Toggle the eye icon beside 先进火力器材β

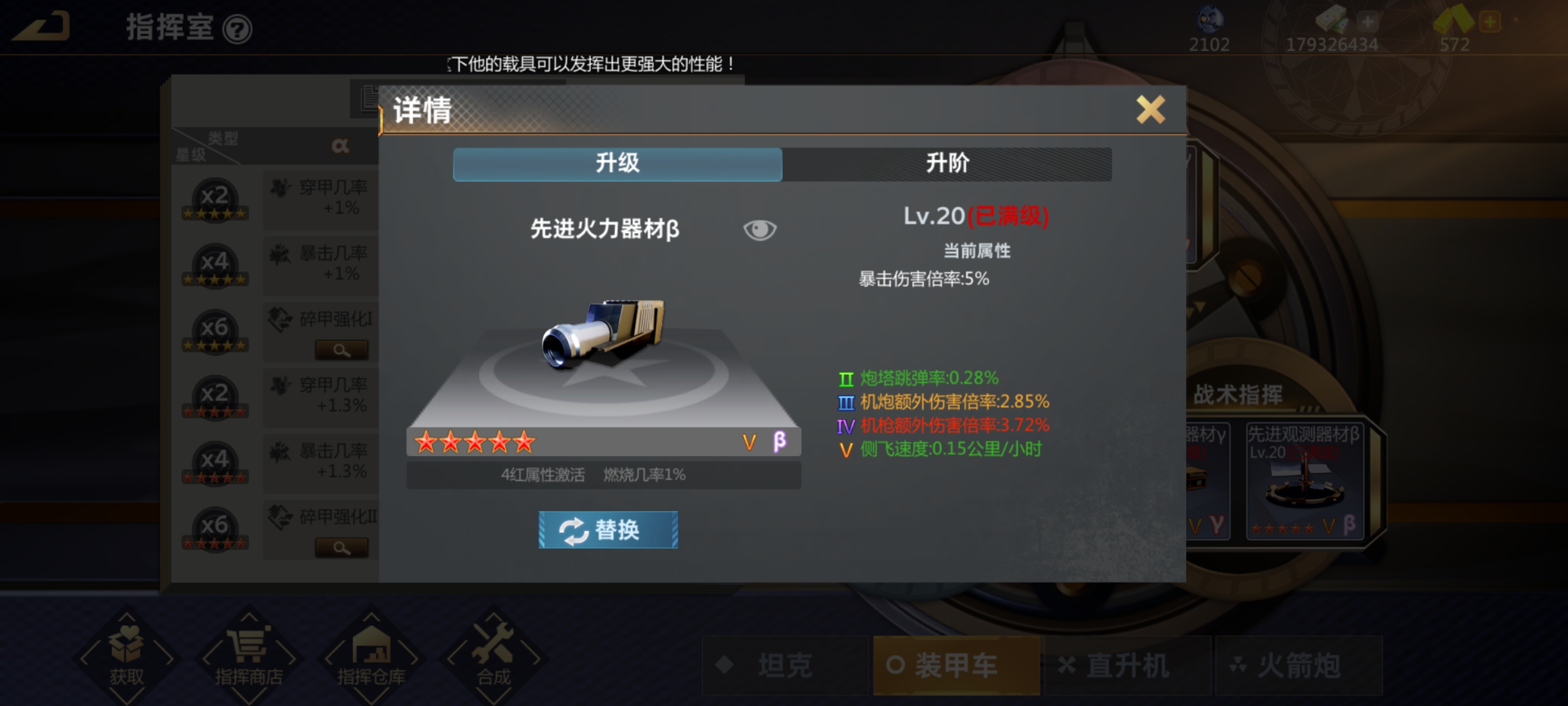point(760,230)
